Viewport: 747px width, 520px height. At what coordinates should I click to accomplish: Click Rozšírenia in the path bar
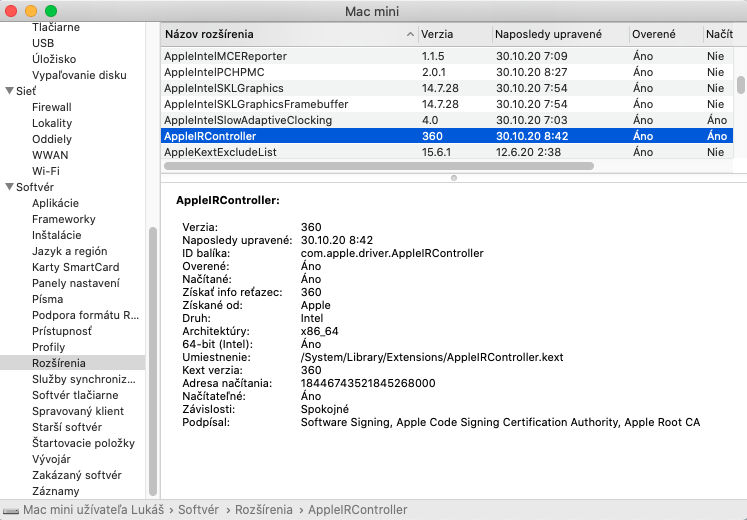tap(263, 510)
